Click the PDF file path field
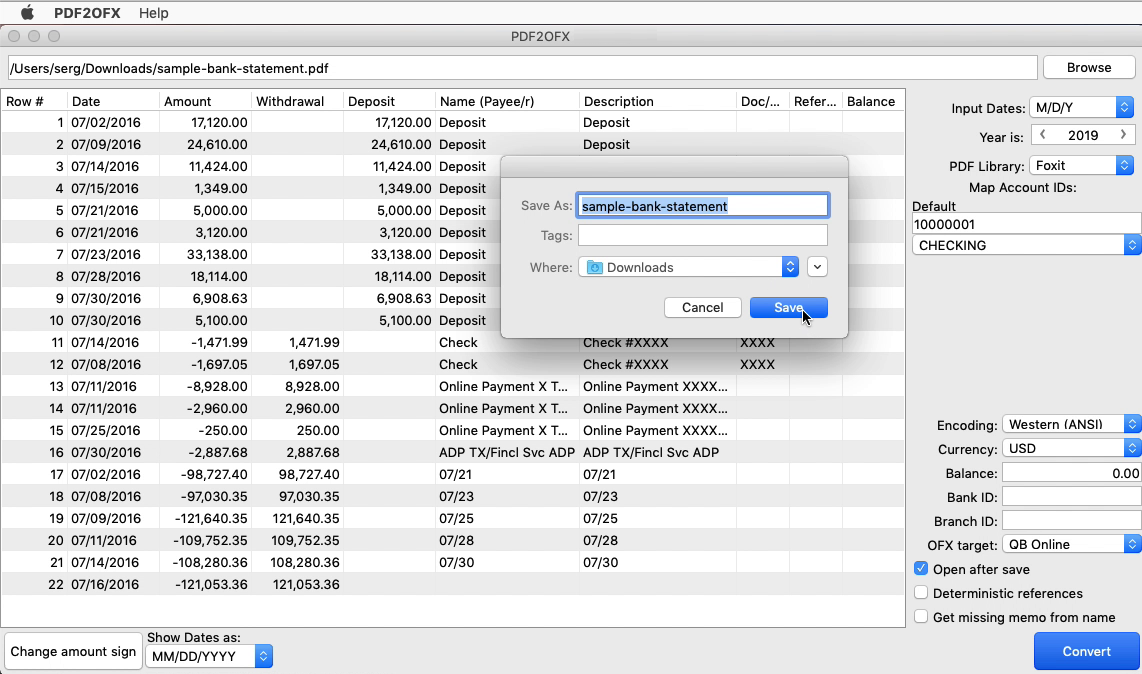The height and width of the screenshot is (674, 1142). [x=522, y=68]
